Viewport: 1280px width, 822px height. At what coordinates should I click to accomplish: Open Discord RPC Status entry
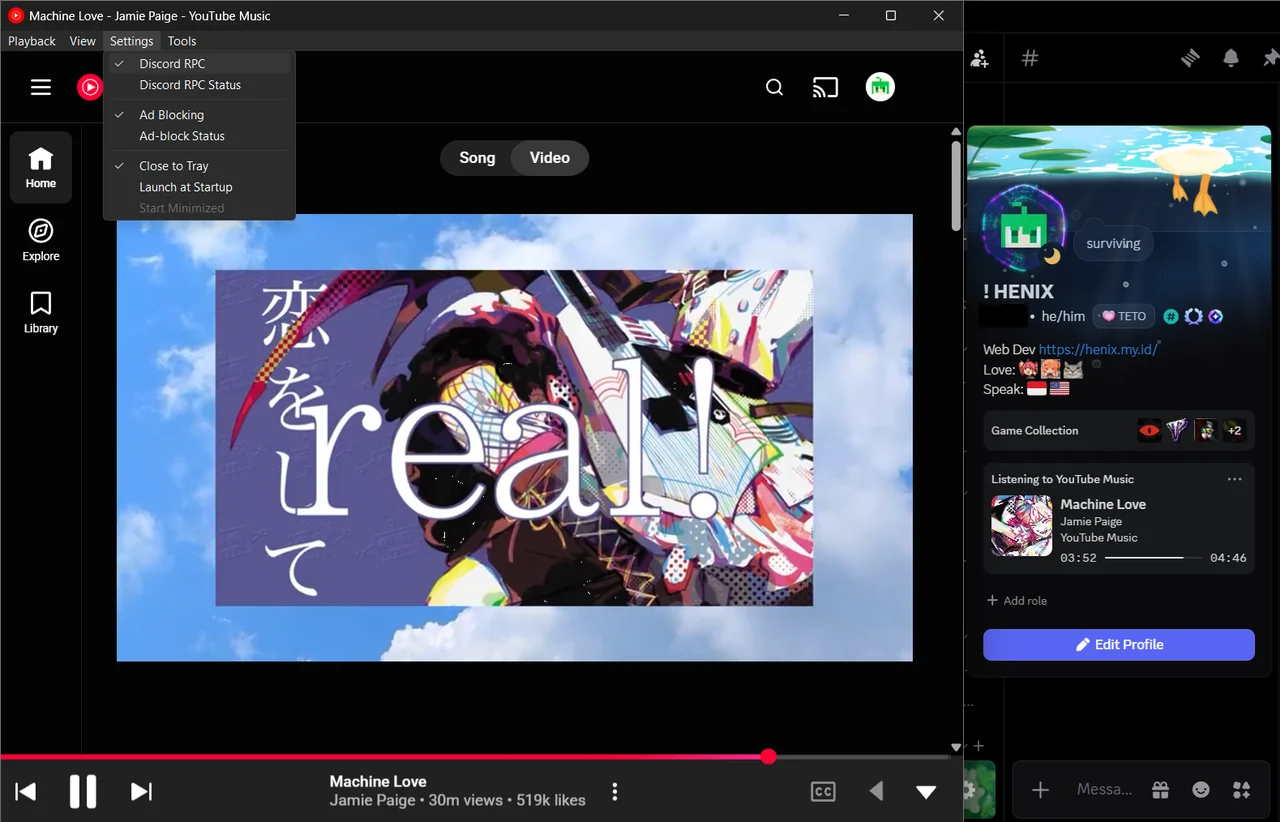[199, 84]
